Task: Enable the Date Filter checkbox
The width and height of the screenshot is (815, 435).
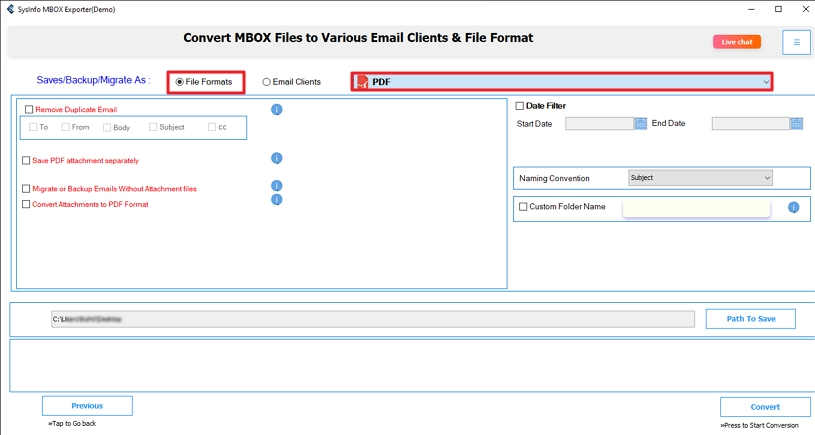Action: click(520, 106)
